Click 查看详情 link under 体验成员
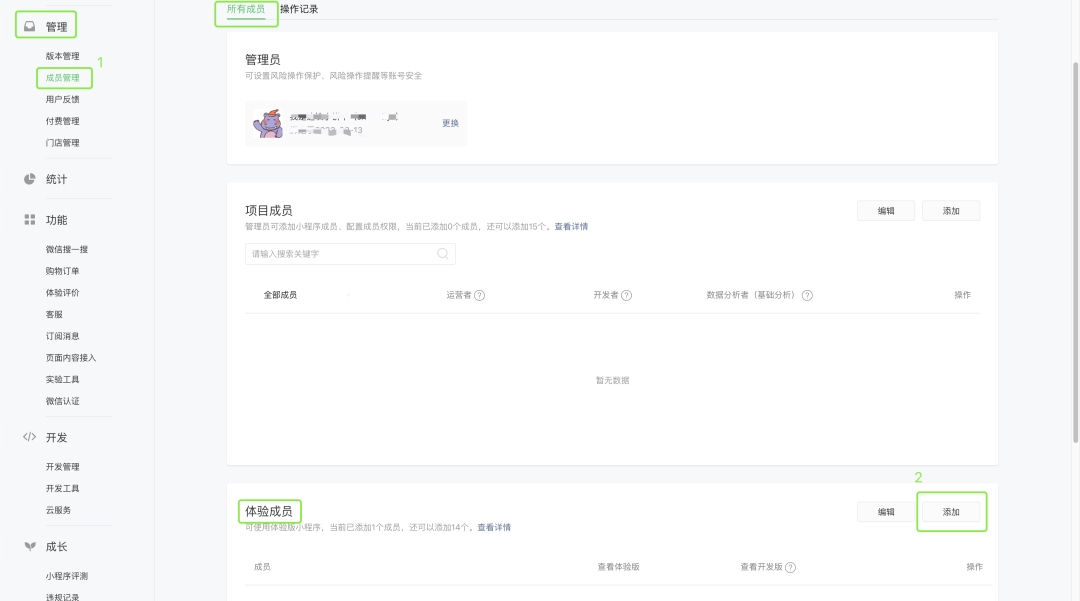The width and height of the screenshot is (1080, 601). tap(494, 527)
